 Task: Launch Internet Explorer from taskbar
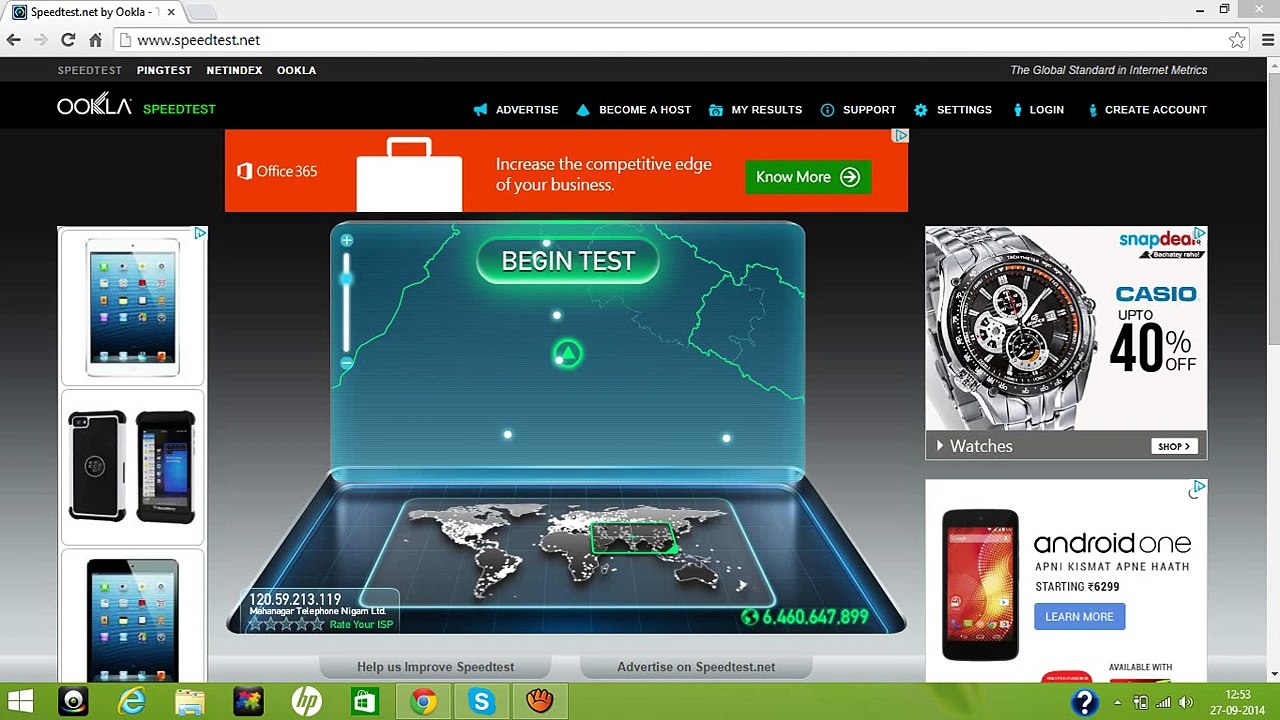pos(132,701)
